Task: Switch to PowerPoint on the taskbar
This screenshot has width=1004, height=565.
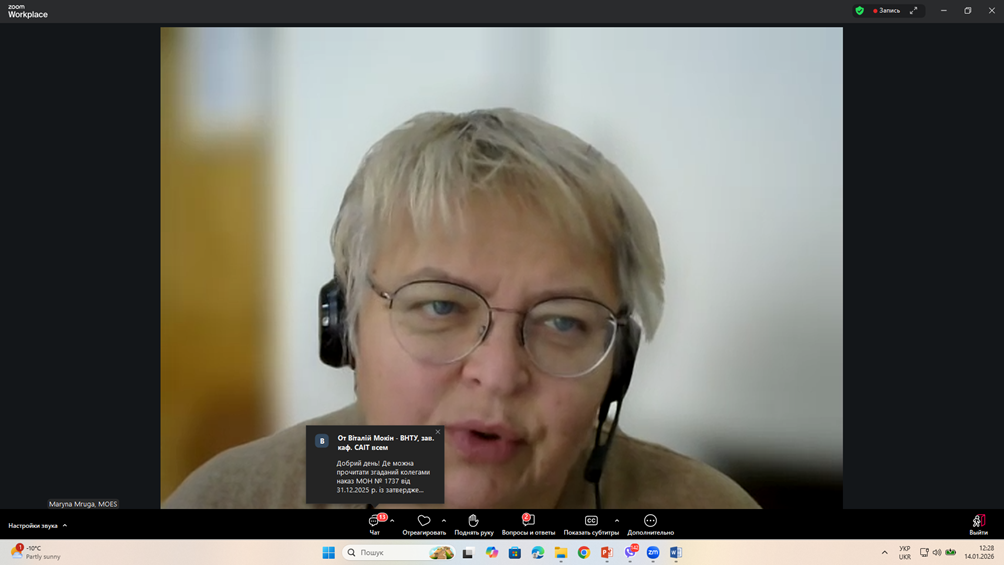Action: 607,552
